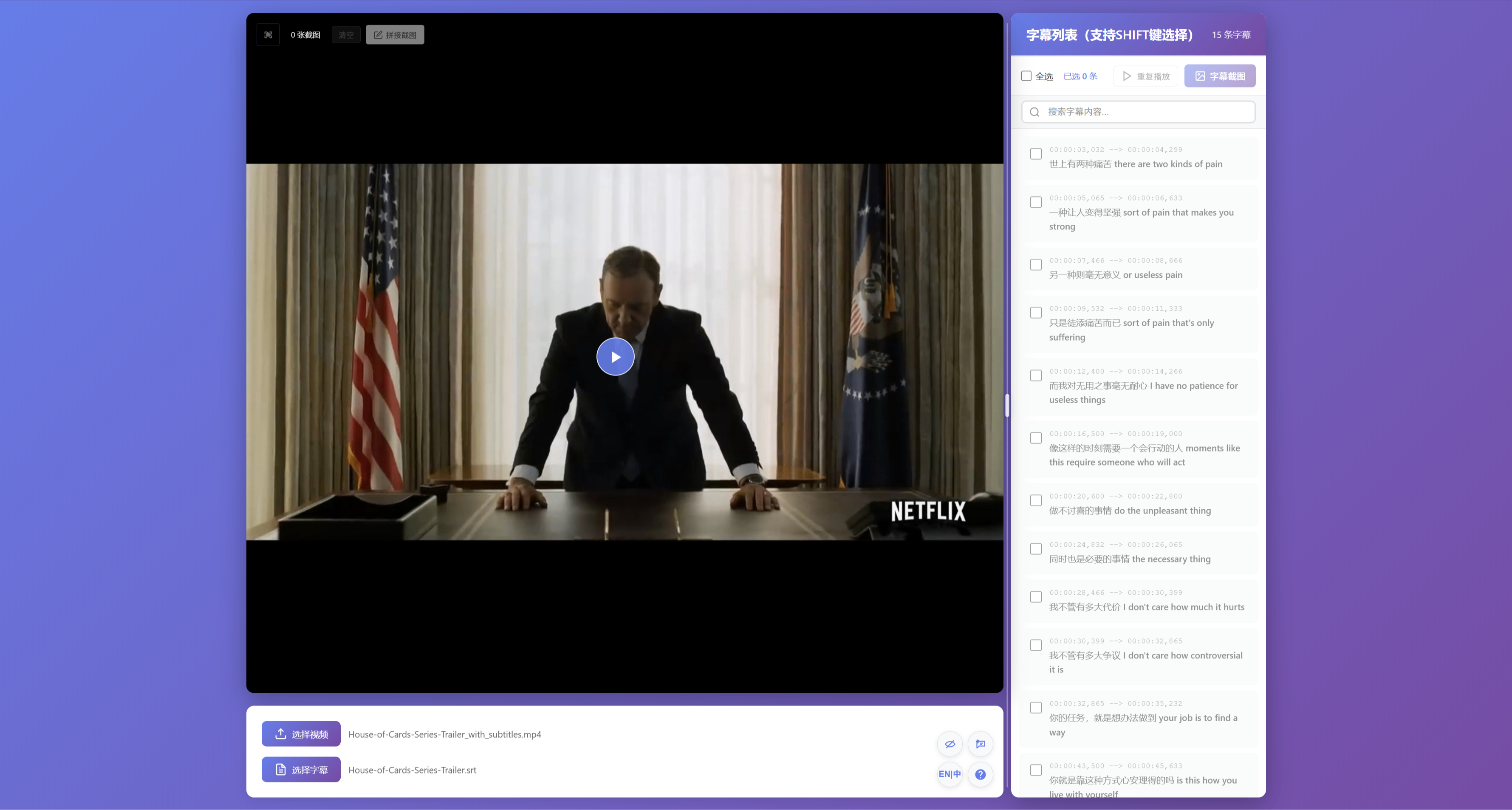Click the 重复播放 repeat play button
This screenshot has height=810, width=1512.
[x=1146, y=76]
